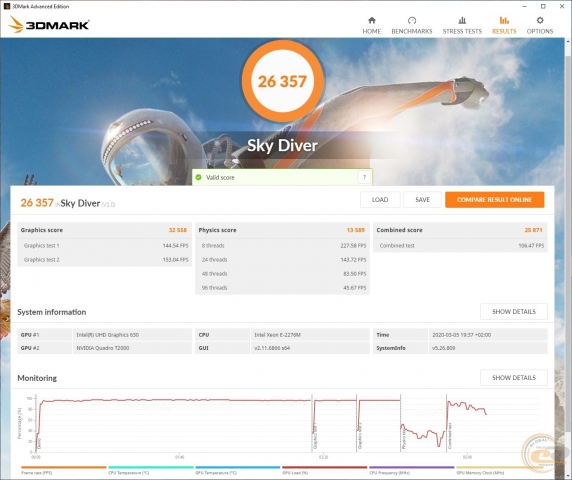
Task: Toggle the Frame rate (FPS) legend
Action: pyautogui.click(x=63, y=470)
